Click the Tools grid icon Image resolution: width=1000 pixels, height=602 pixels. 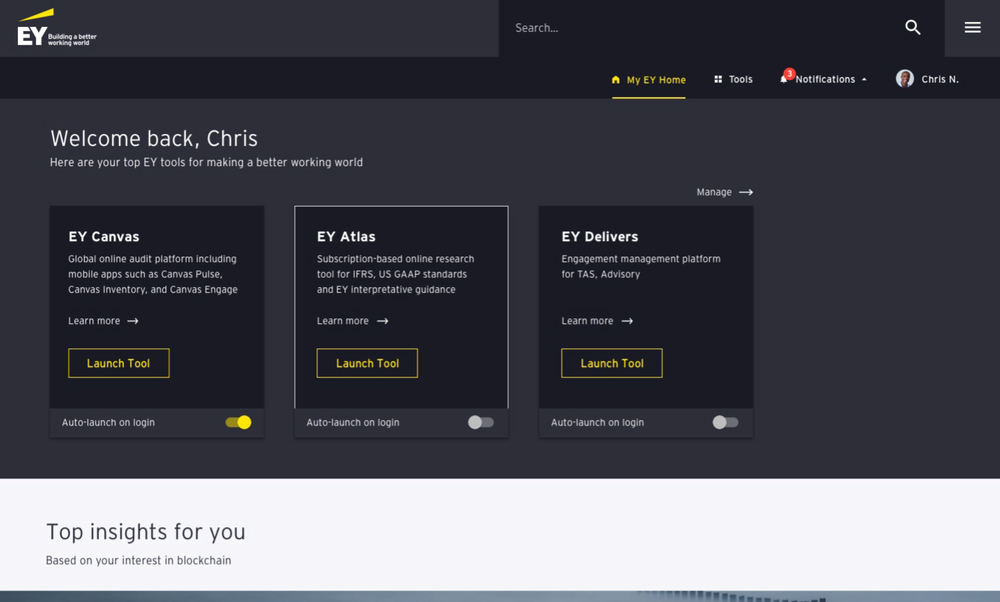coord(718,79)
